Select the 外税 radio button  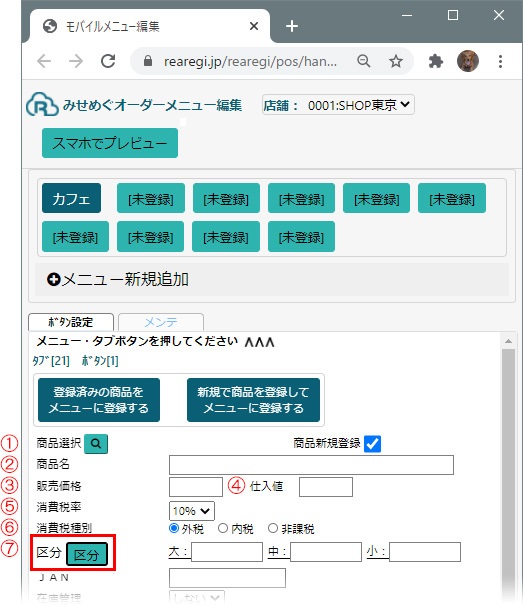click(x=174, y=528)
